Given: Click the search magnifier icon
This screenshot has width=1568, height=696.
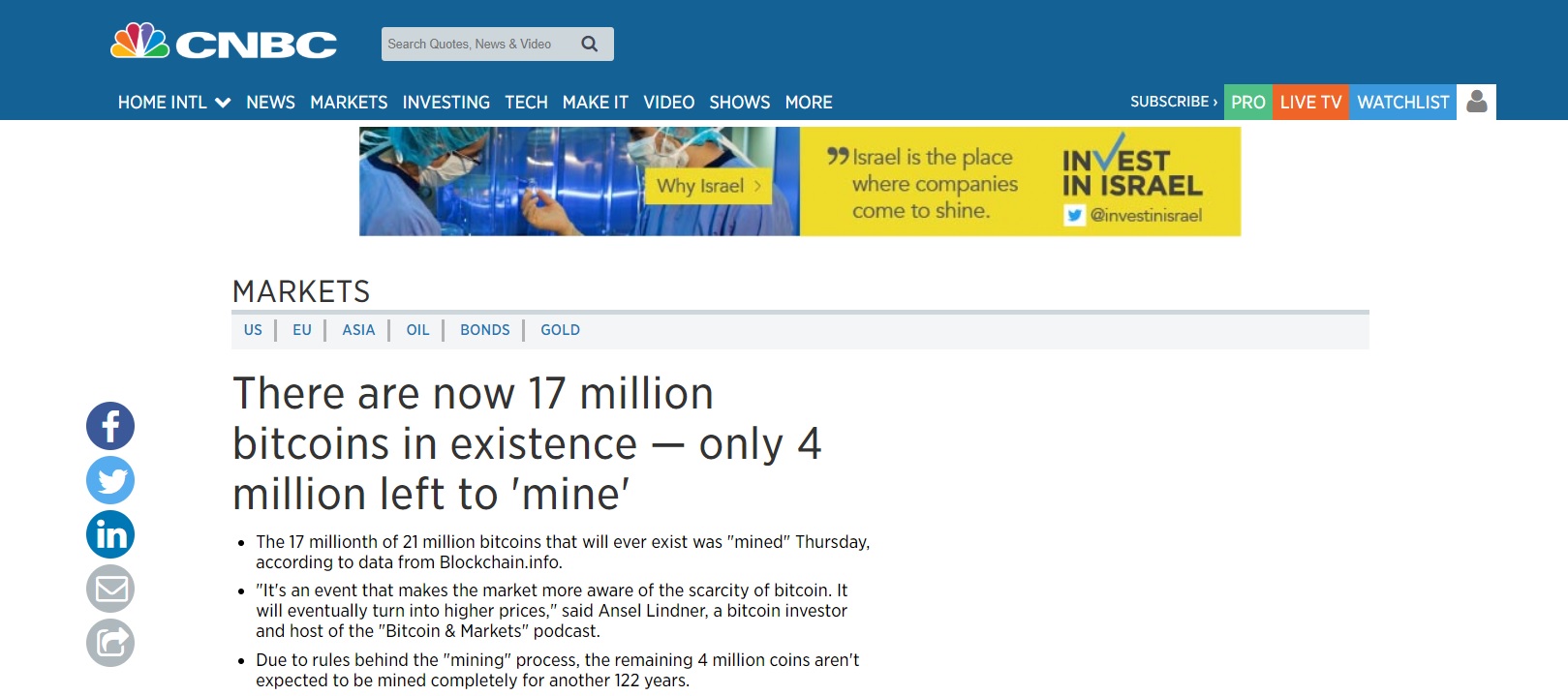Looking at the screenshot, I should coord(590,44).
